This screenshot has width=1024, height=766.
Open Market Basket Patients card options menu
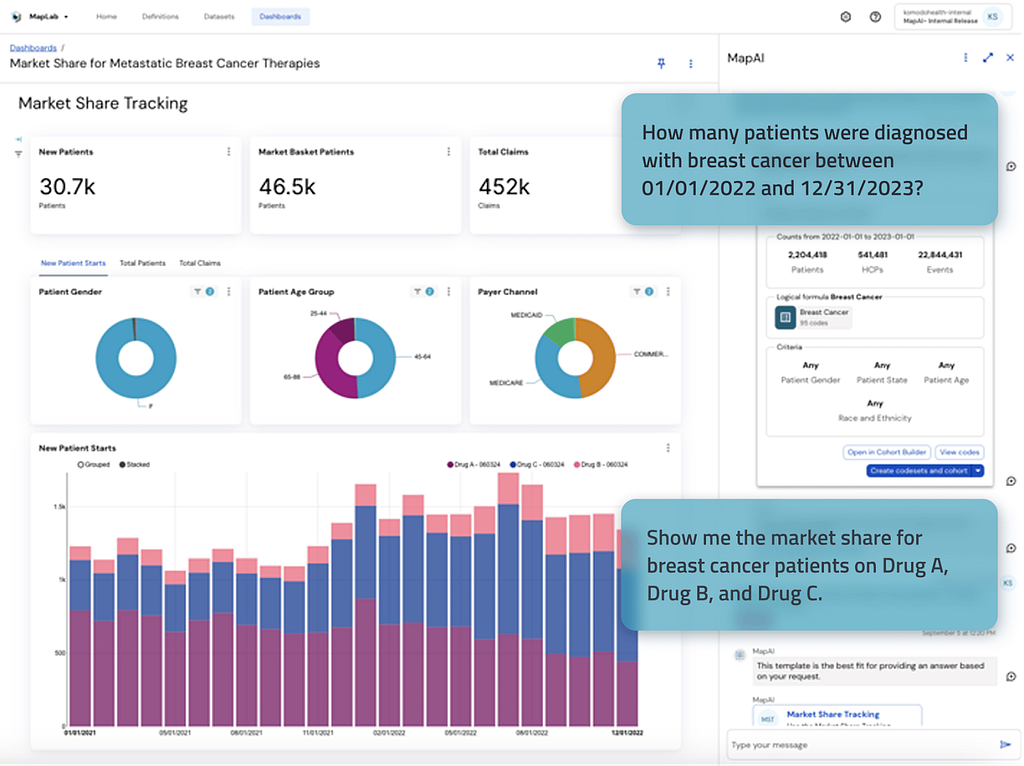pyautogui.click(x=448, y=152)
